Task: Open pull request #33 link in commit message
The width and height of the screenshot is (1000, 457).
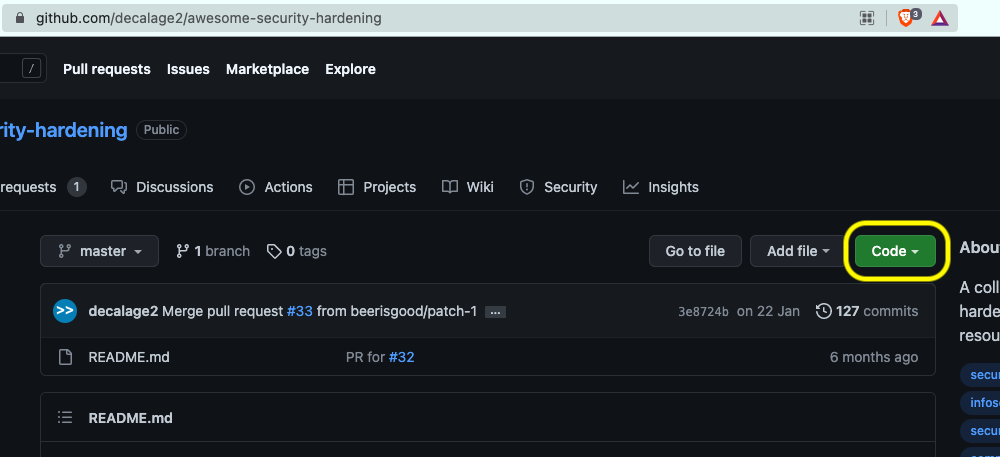Action: click(x=300, y=312)
